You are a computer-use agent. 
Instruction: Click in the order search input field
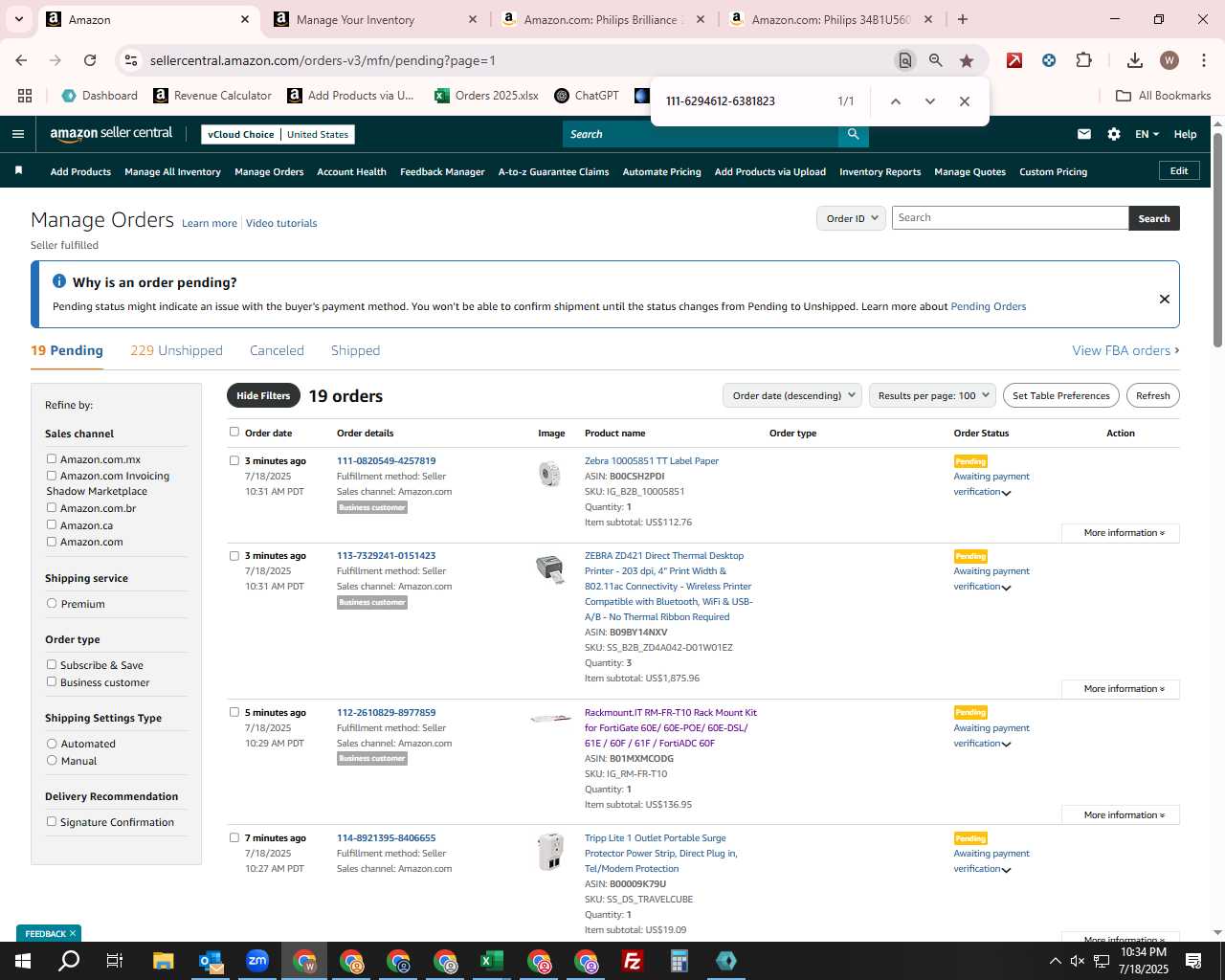1010,218
